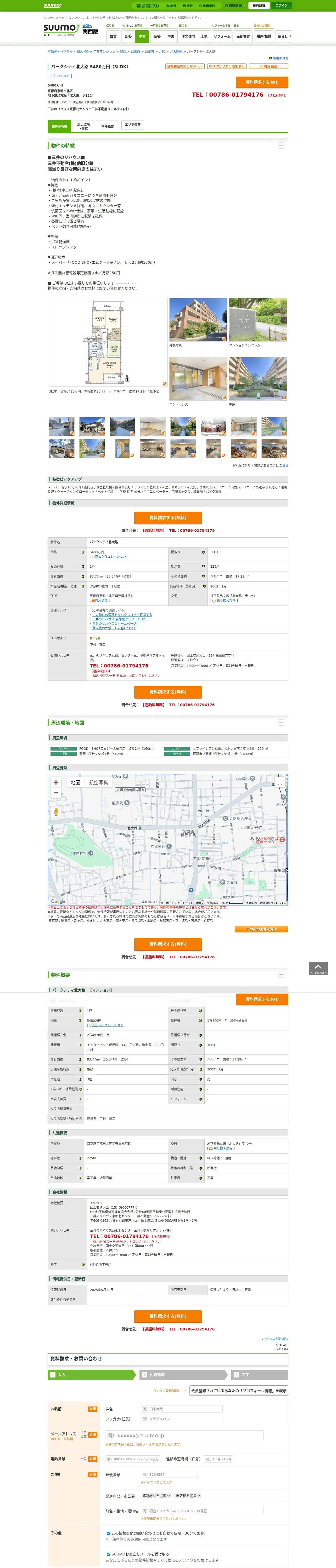The height and width of the screenshot is (1568, 336).
Task: Zoom in on the map
Action: tap(56, 782)
